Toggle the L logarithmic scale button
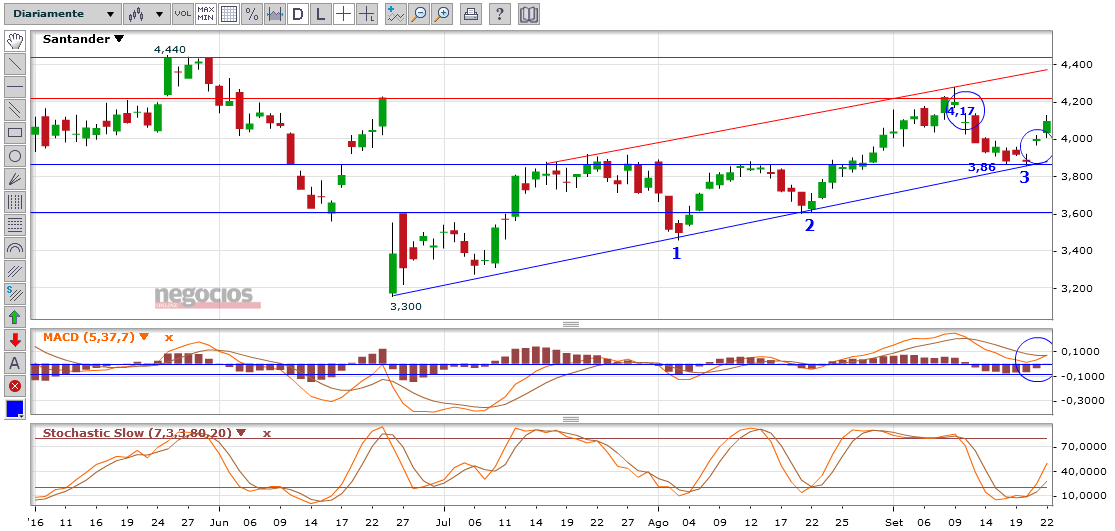 321,14
